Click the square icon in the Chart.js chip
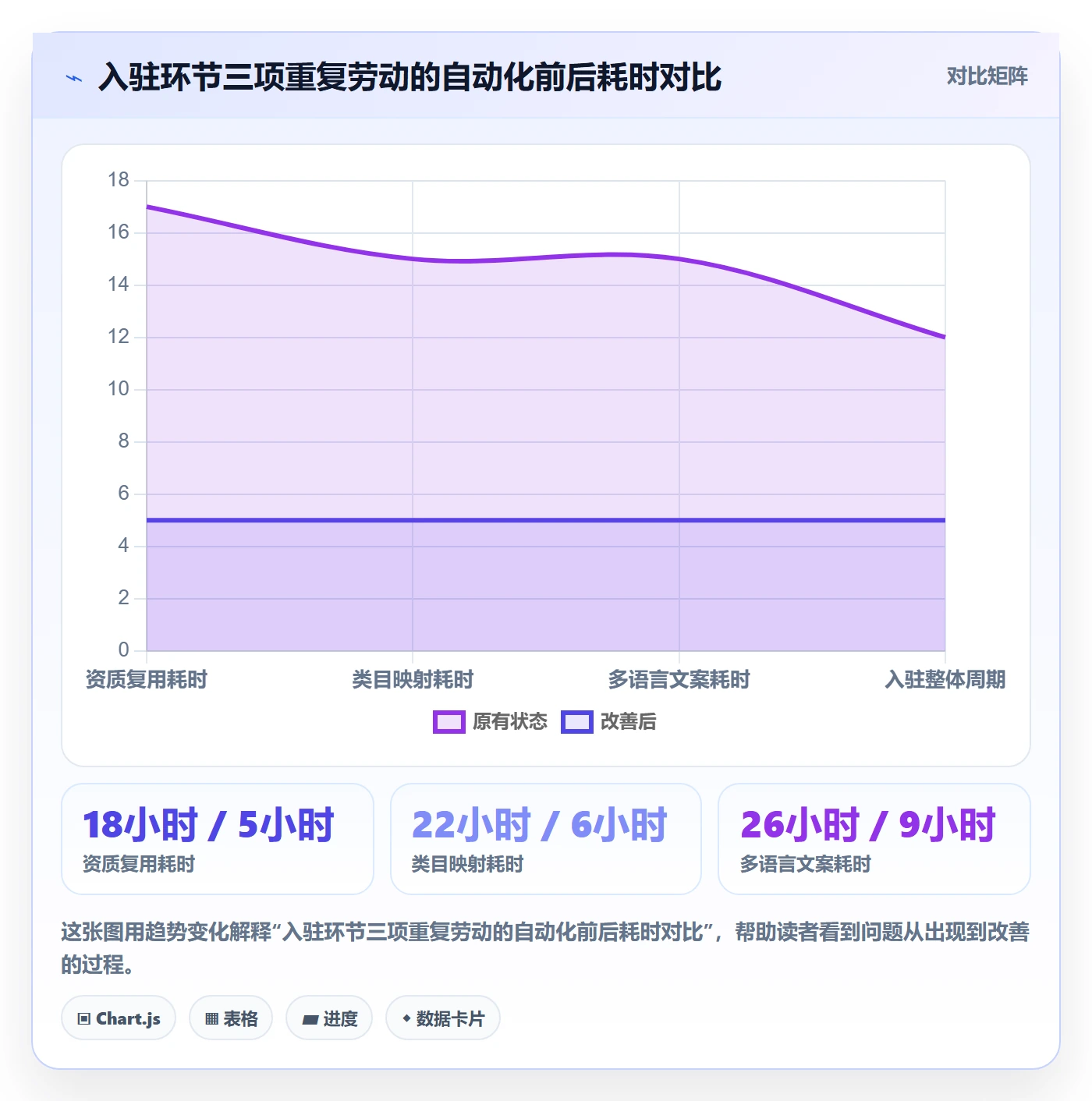 (84, 1019)
